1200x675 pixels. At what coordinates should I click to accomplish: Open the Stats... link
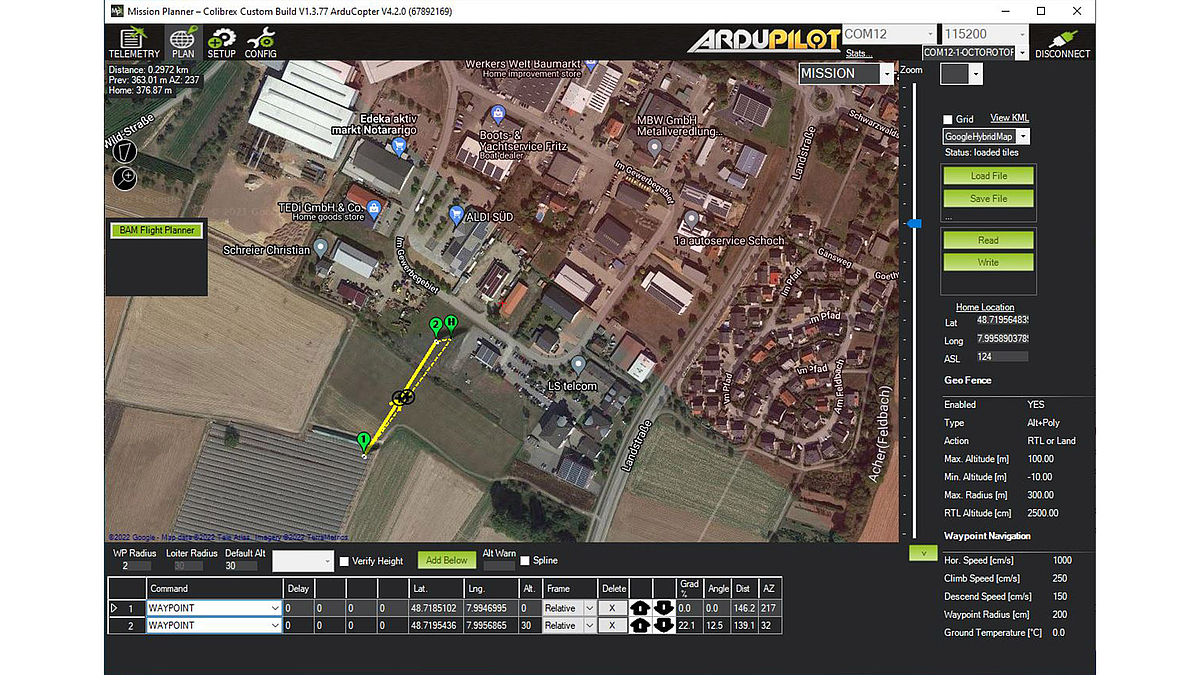(x=858, y=53)
